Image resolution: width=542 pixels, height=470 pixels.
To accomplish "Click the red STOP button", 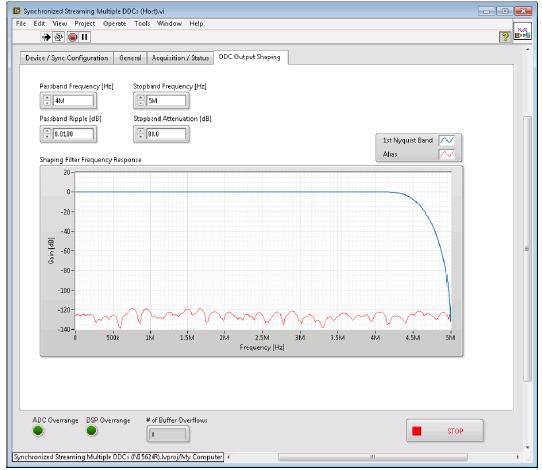I will tap(445, 431).
